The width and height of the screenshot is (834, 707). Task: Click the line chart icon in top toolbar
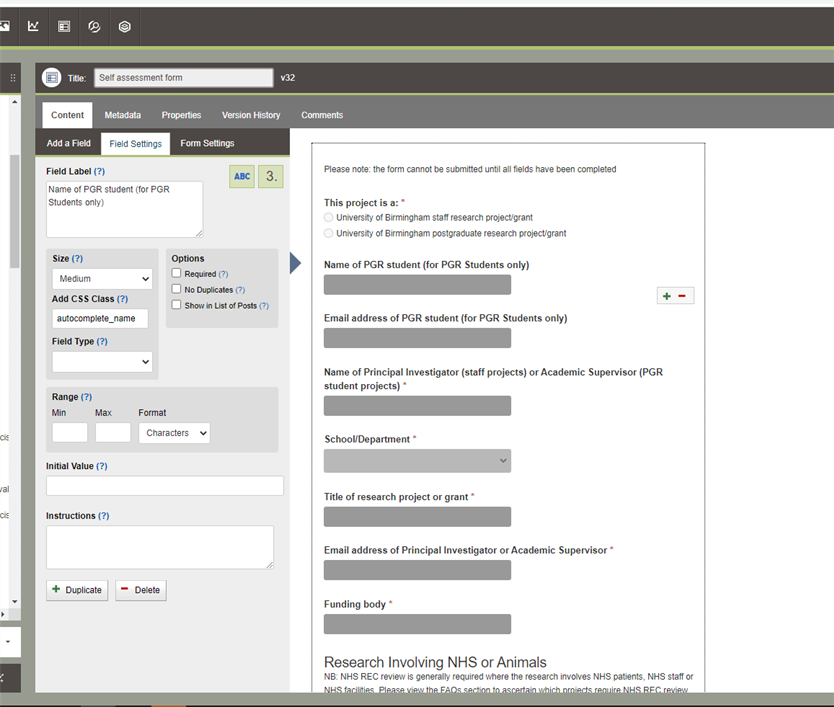click(33, 27)
